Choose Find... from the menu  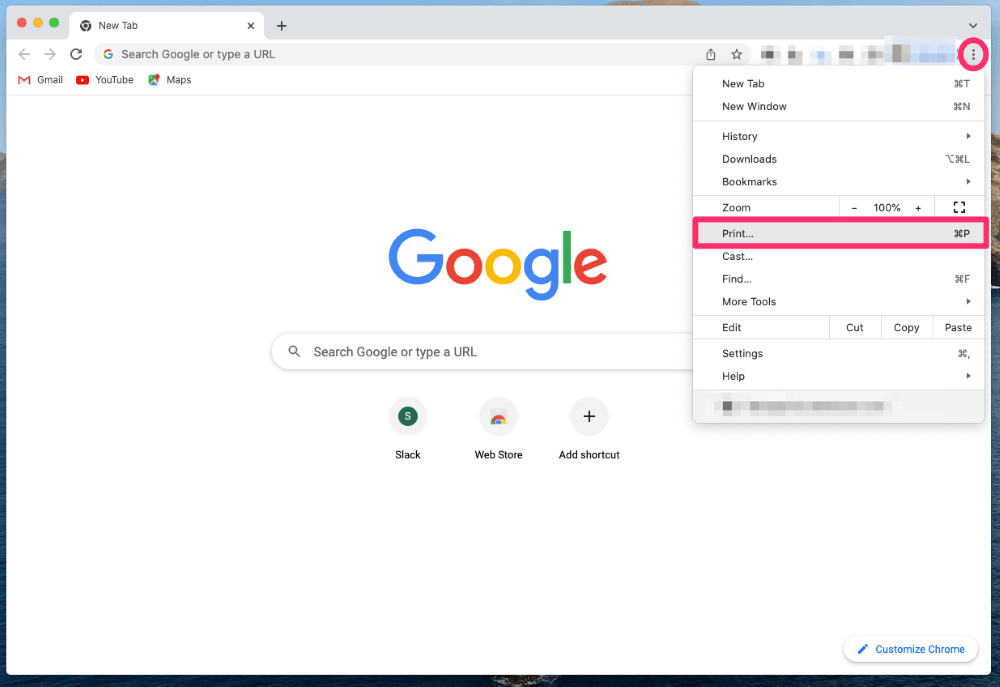click(838, 279)
